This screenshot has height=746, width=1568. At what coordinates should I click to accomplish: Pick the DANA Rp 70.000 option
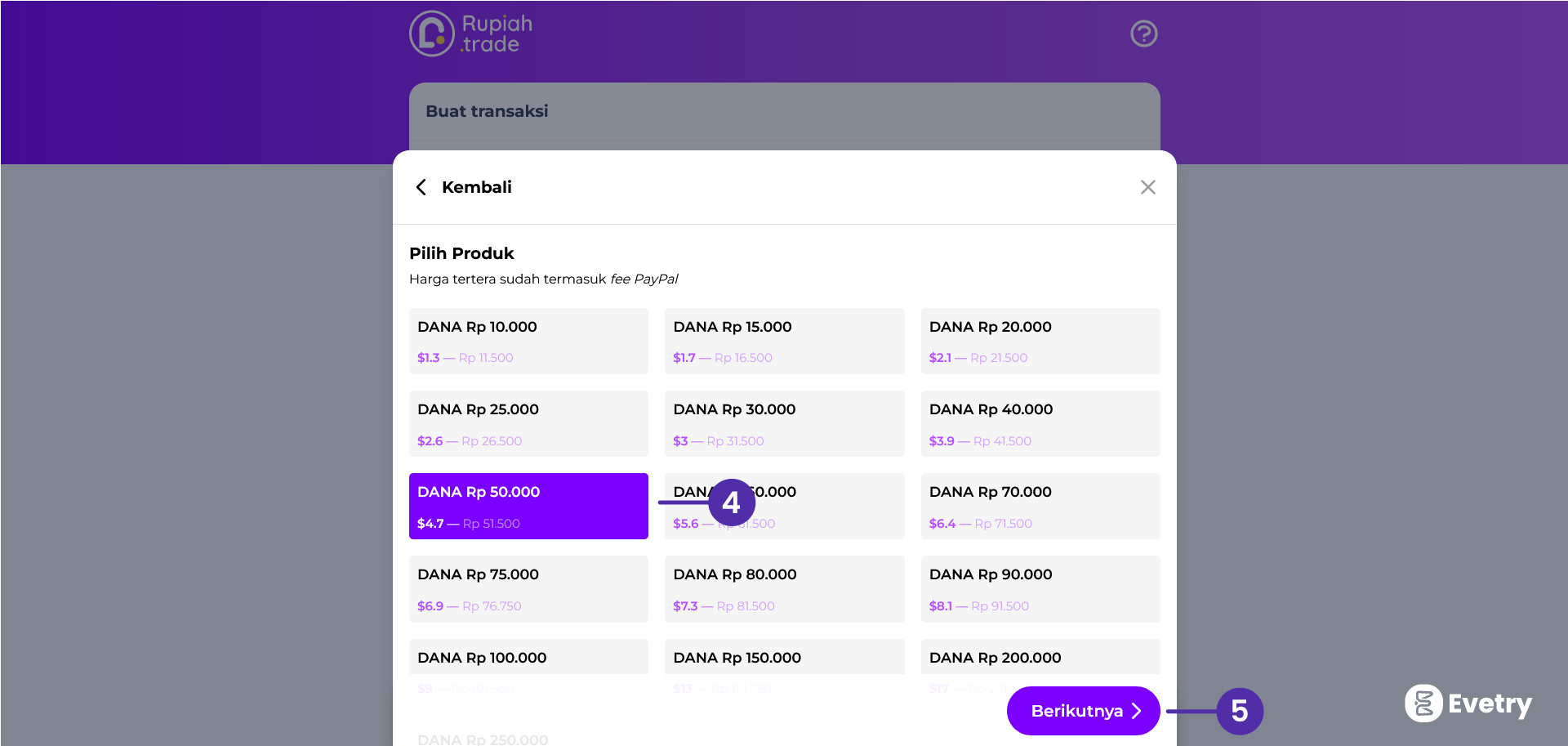(x=1040, y=506)
